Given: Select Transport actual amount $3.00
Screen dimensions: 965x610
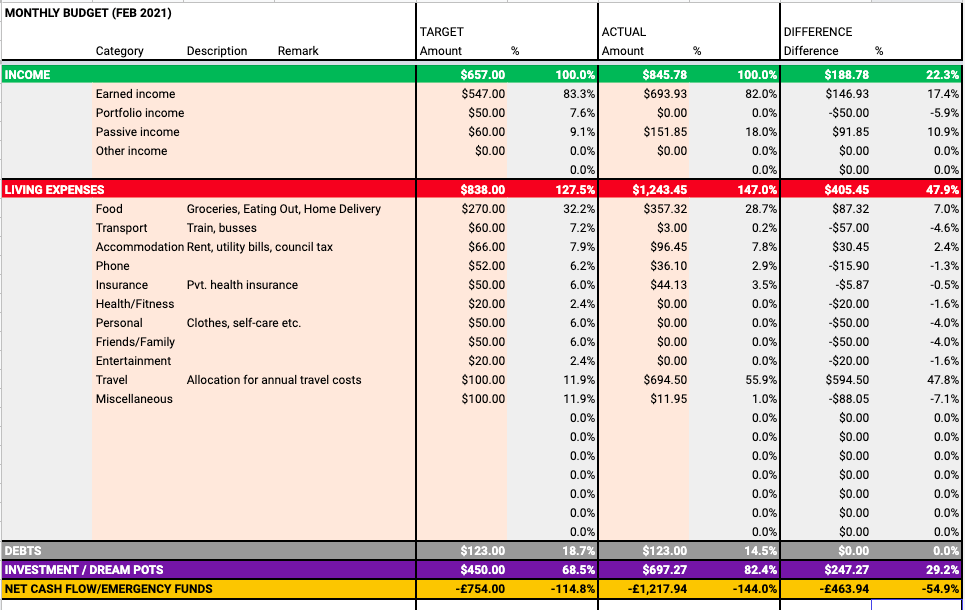Looking at the screenshot, I should (x=671, y=228).
